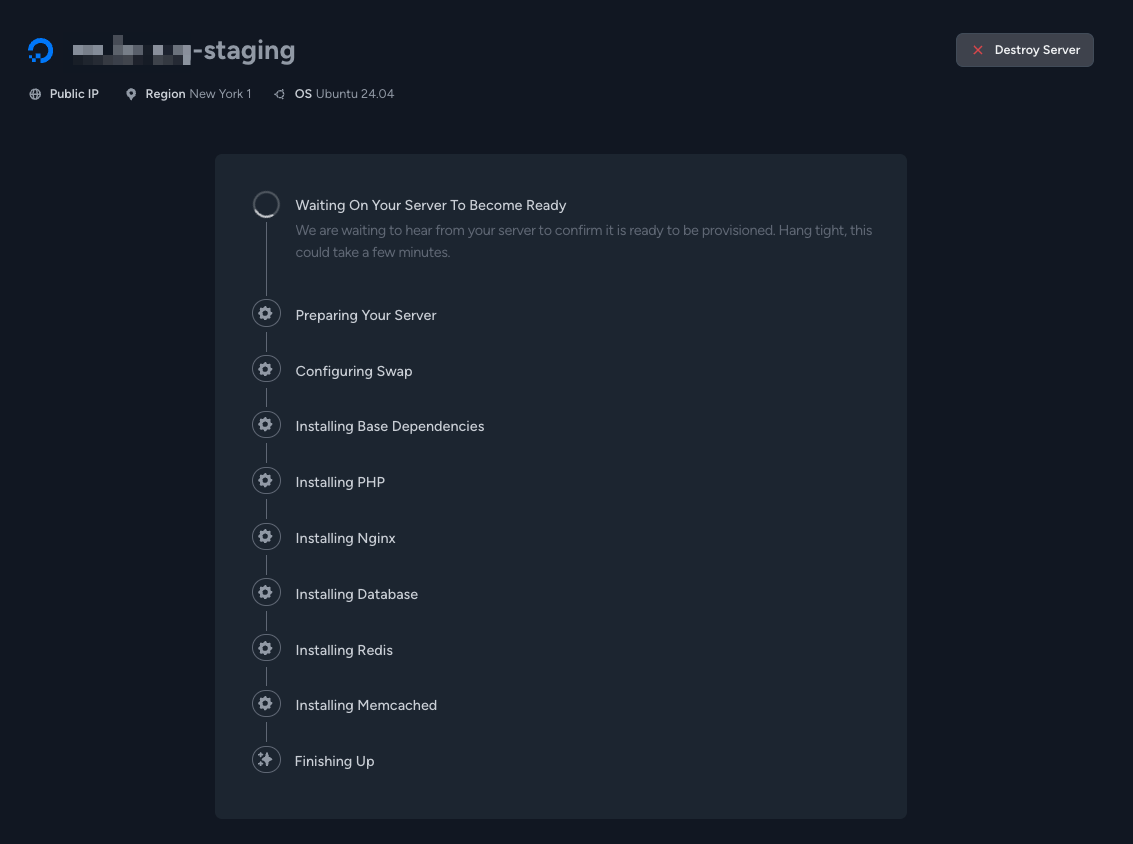Click the gear icon for Installing Nginx

tap(266, 537)
